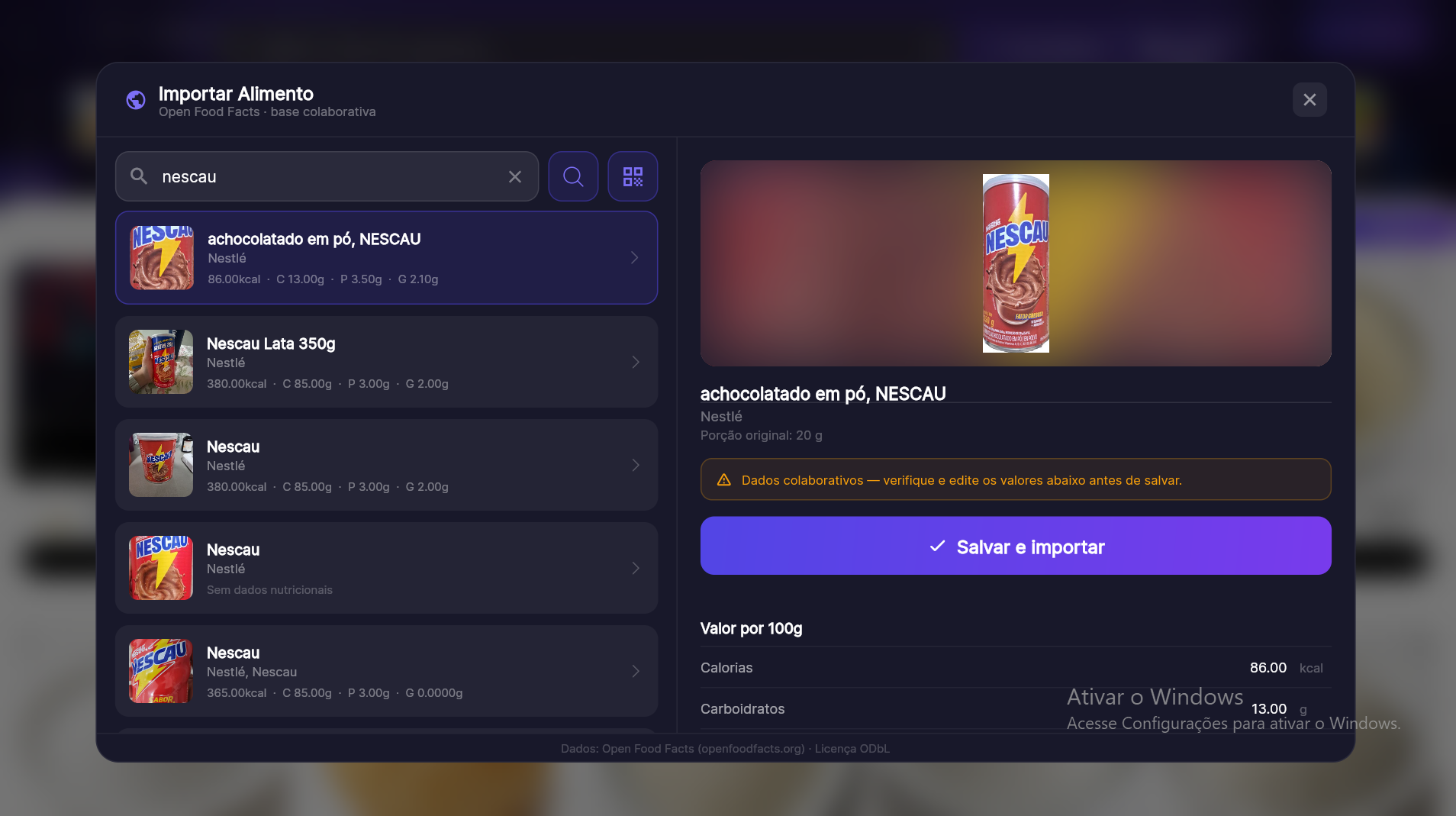Click thumbnail of the 365.00kcal Nescau result
The image size is (1456, 816).
(x=161, y=671)
